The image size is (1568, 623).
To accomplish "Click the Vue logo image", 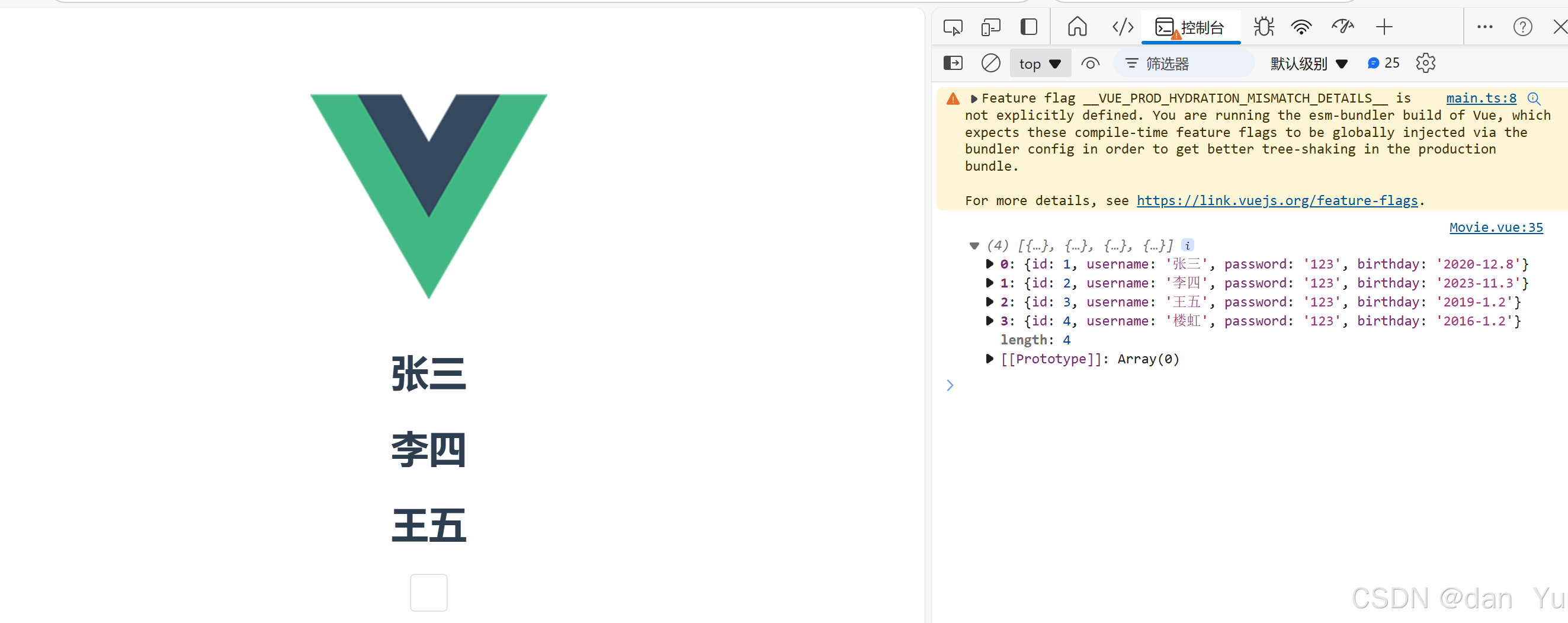I will tap(428, 196).
